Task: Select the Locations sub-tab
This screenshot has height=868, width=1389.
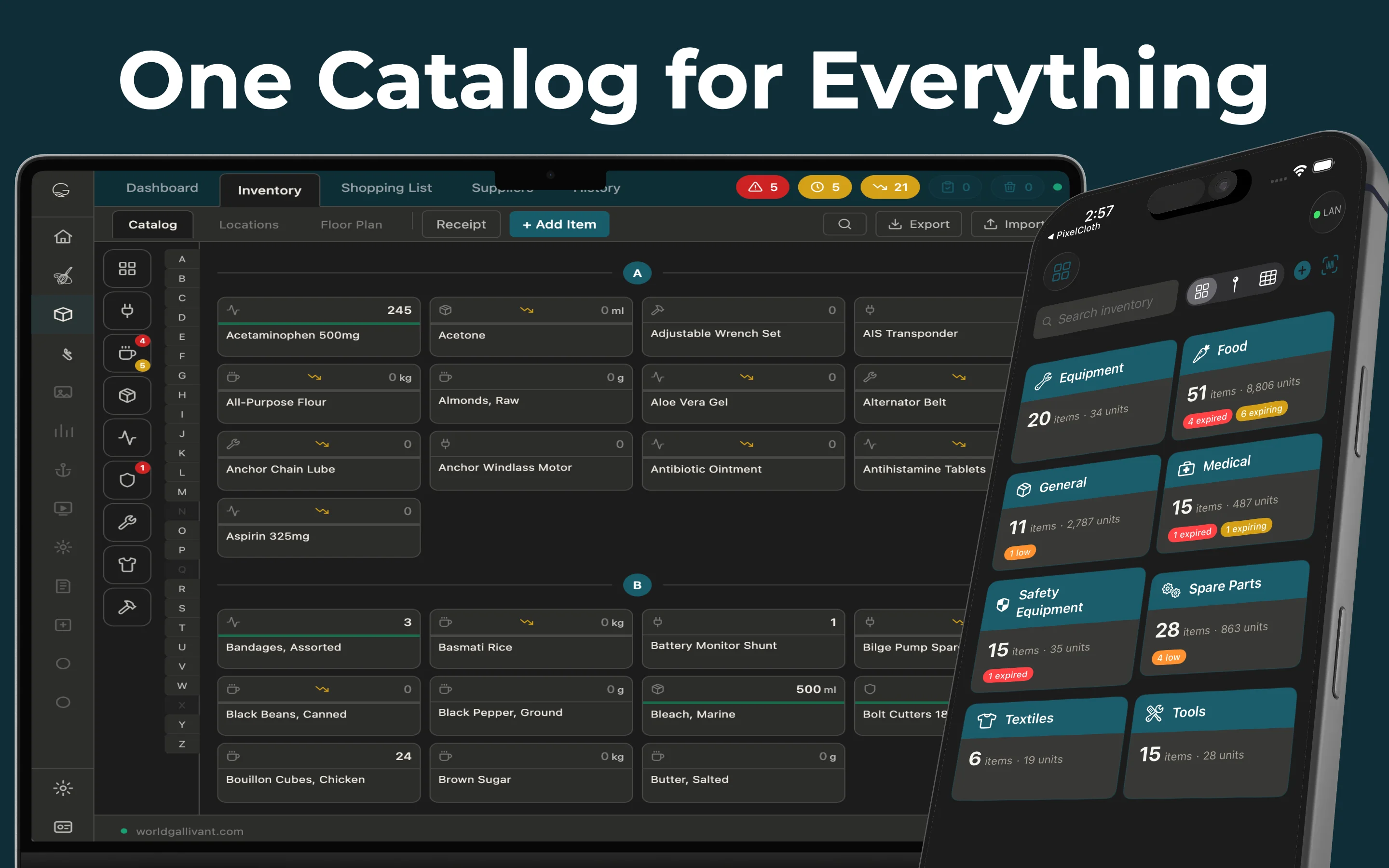Action: pyautogui.click(x=248, y=224)
